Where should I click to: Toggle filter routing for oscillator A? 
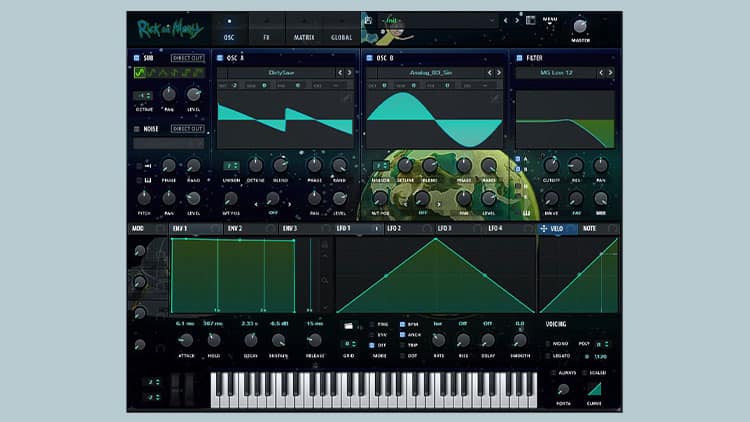[x=518, y=159]
